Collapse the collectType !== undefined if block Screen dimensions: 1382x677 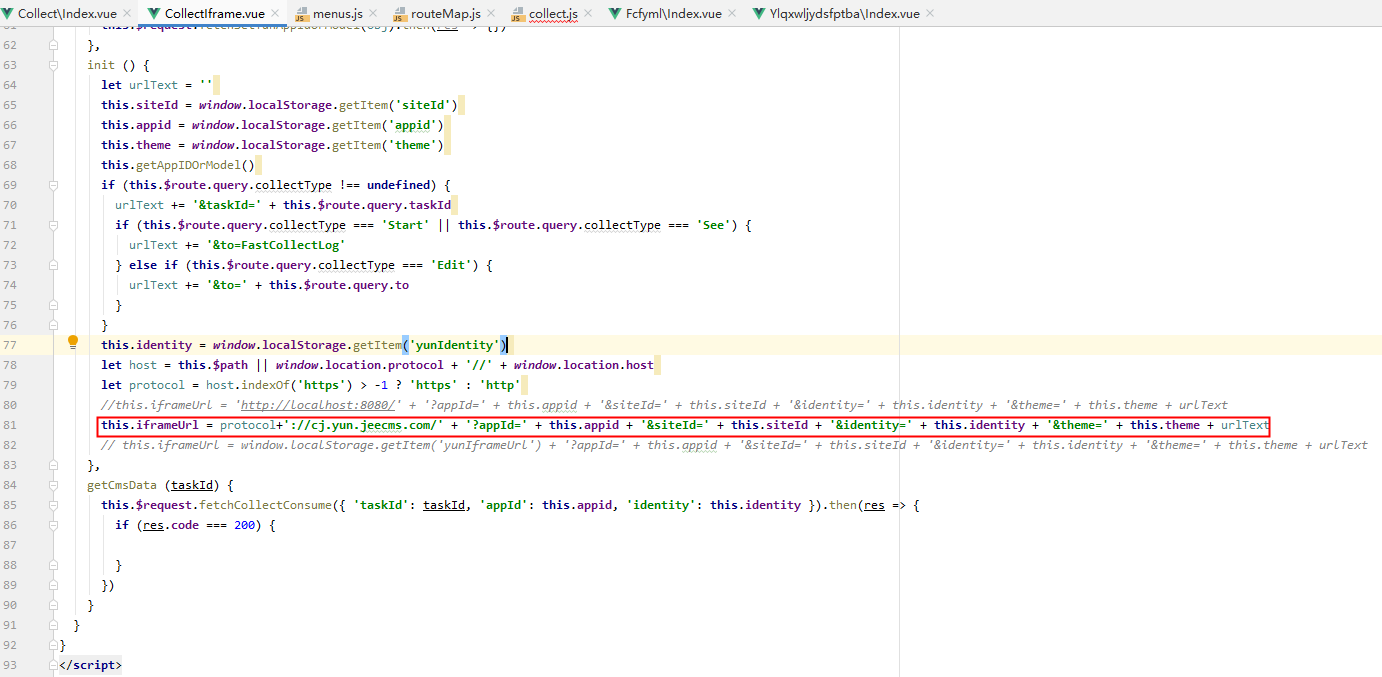[53, 185]
